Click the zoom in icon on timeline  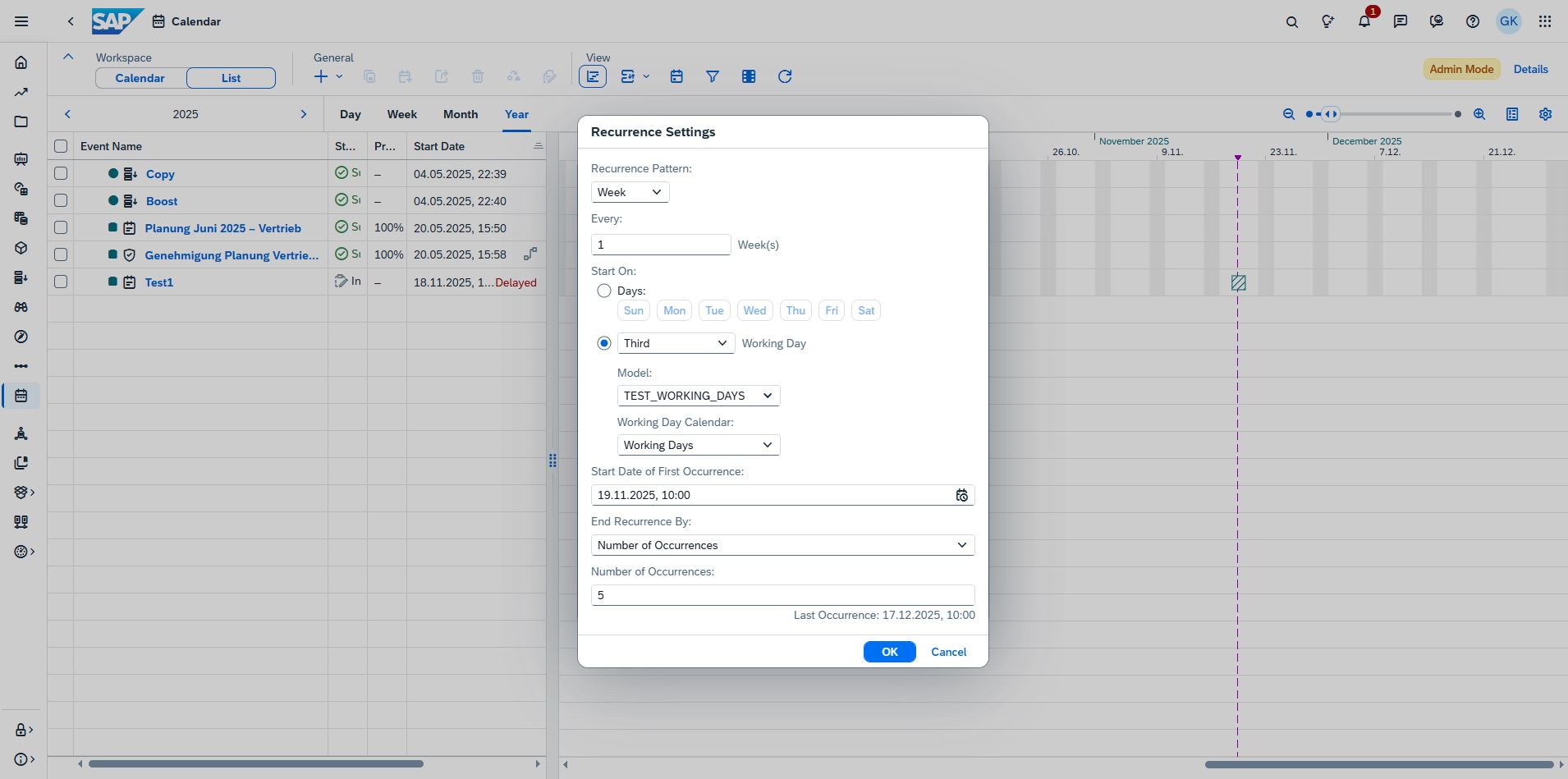(1479, 114)
